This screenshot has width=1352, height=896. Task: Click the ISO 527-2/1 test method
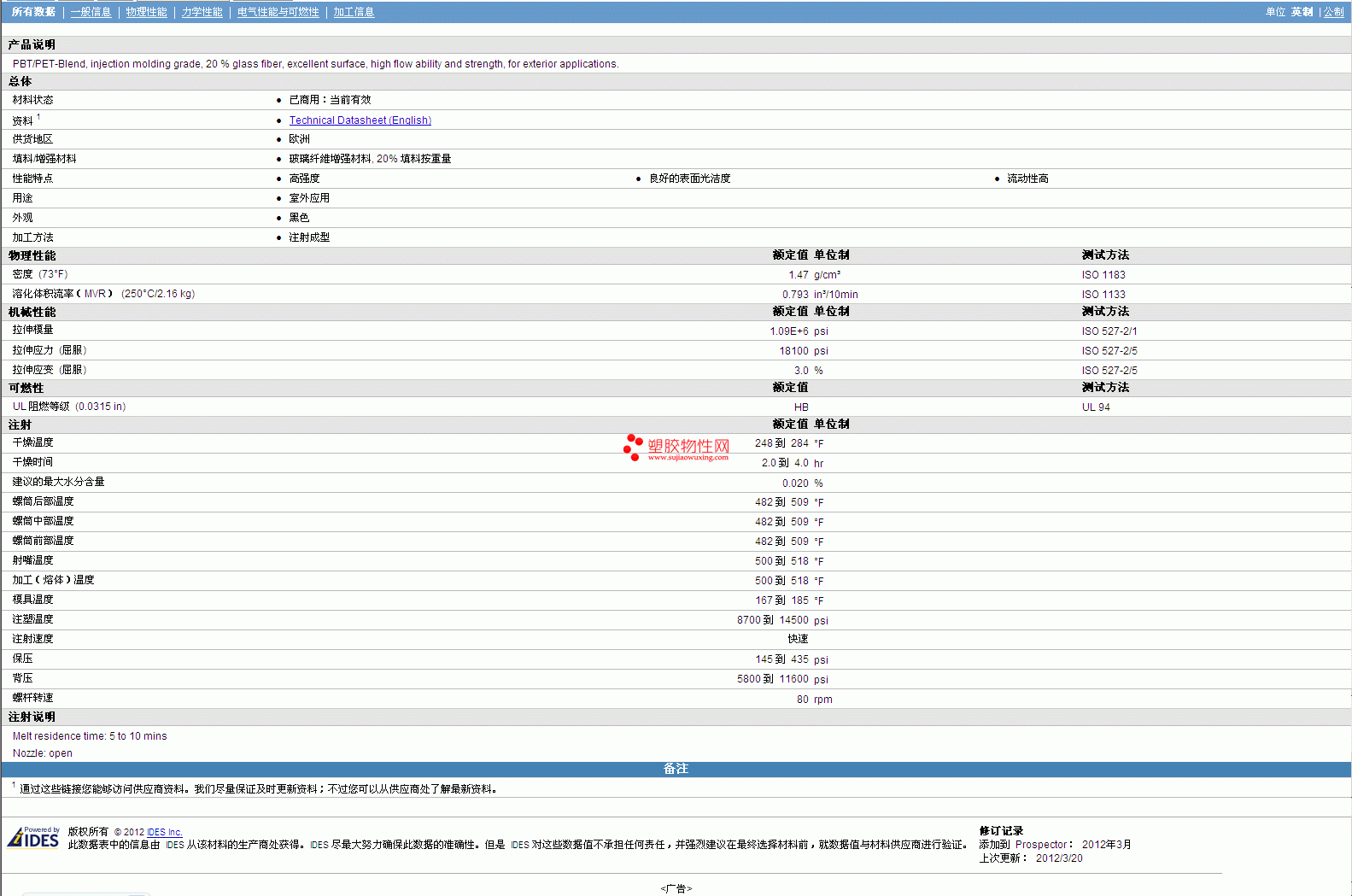tap(1109, 331)
